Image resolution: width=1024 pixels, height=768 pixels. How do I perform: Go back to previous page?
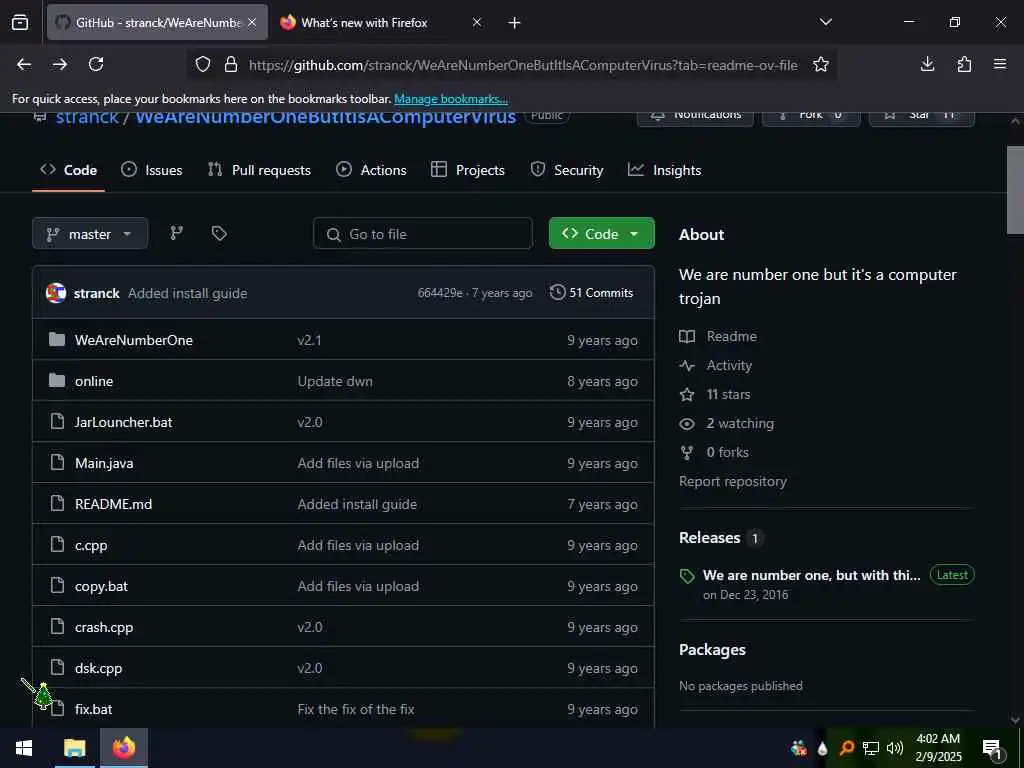pyautogui.click(x=24, y=64)
